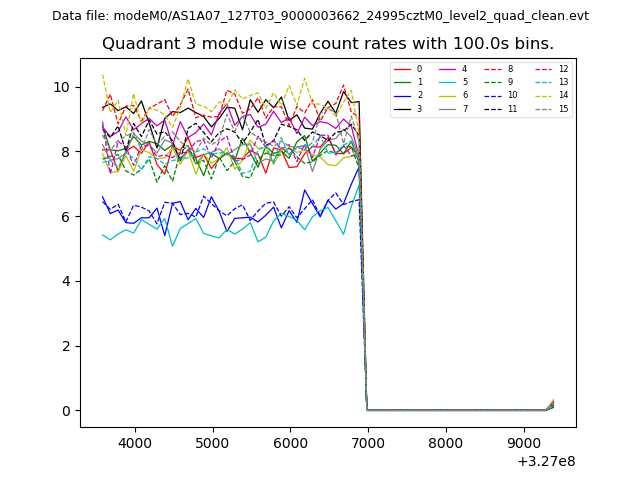This screenshot has width=640, height=480.
Task: Click the data file path text
Action: (x=320, y=15)
